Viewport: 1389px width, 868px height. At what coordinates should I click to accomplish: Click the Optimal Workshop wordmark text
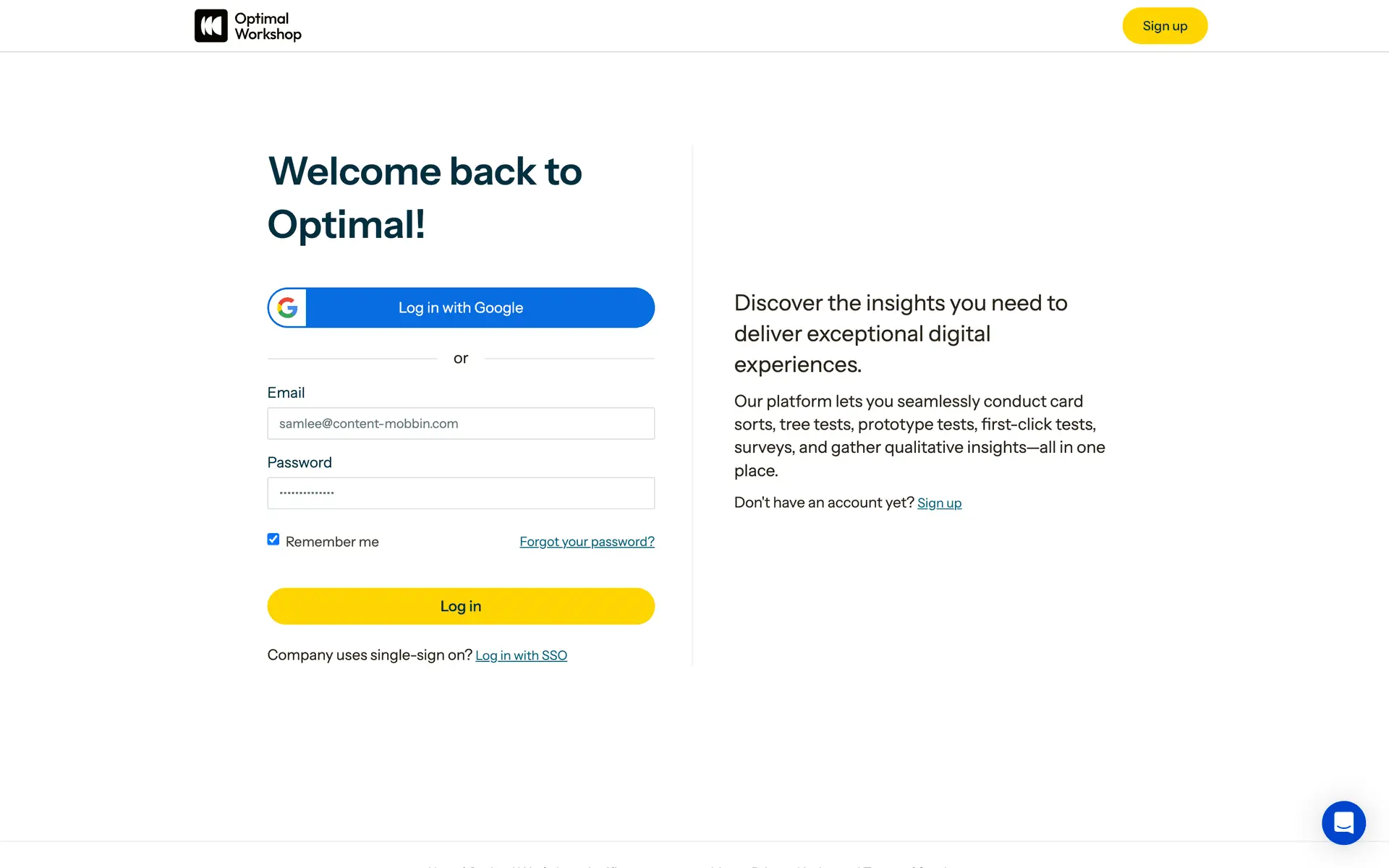point(268,26)
